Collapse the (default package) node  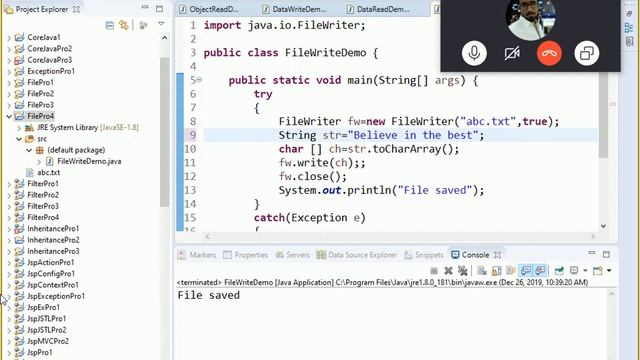pos(29,150)
